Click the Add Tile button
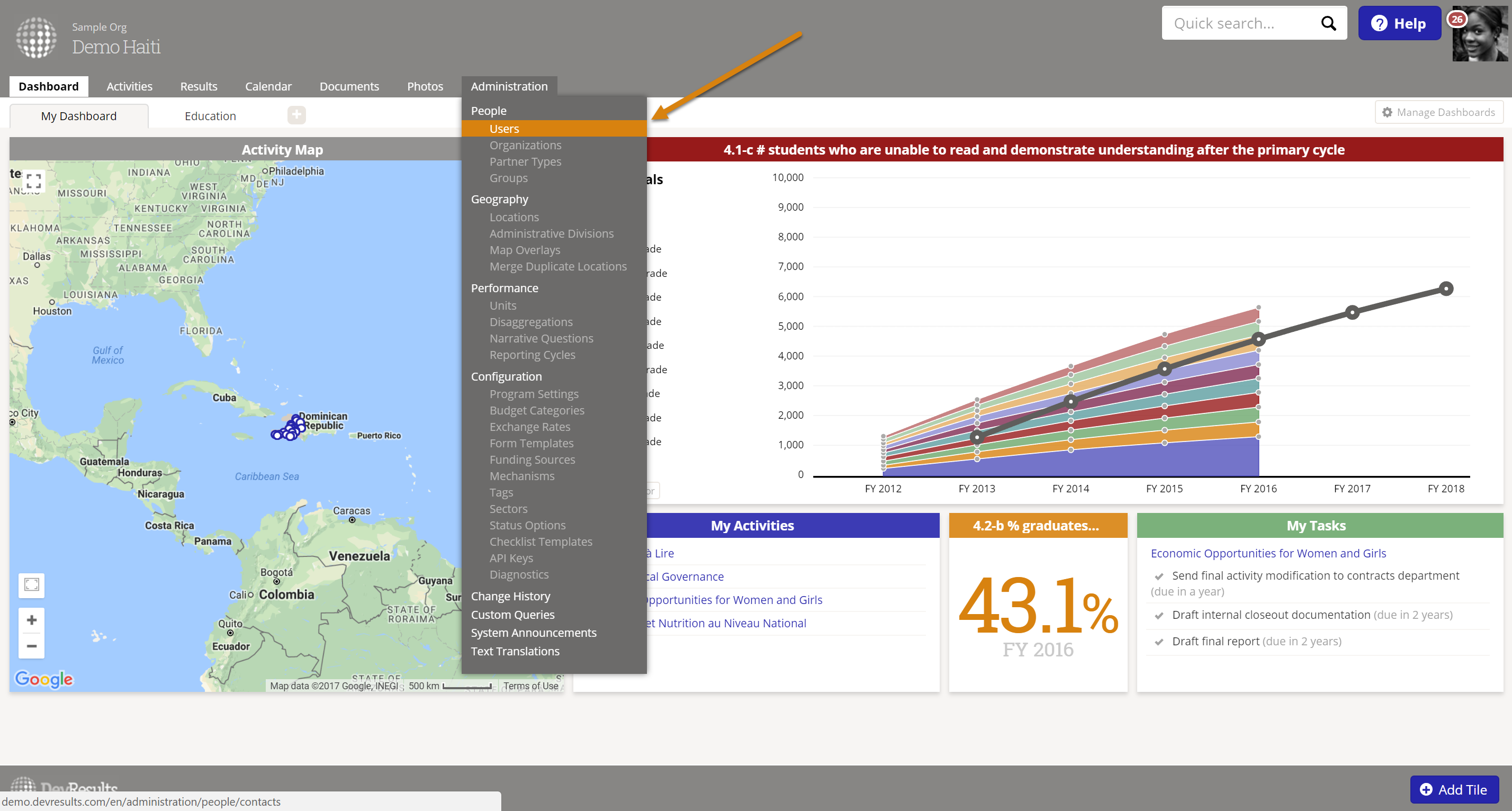Screen dimensions: 1512x811 coord(1454,789)
